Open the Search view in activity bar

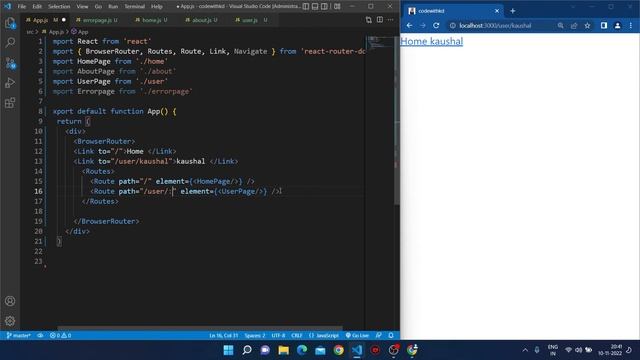pyautogui.click(x=10, y=42)
